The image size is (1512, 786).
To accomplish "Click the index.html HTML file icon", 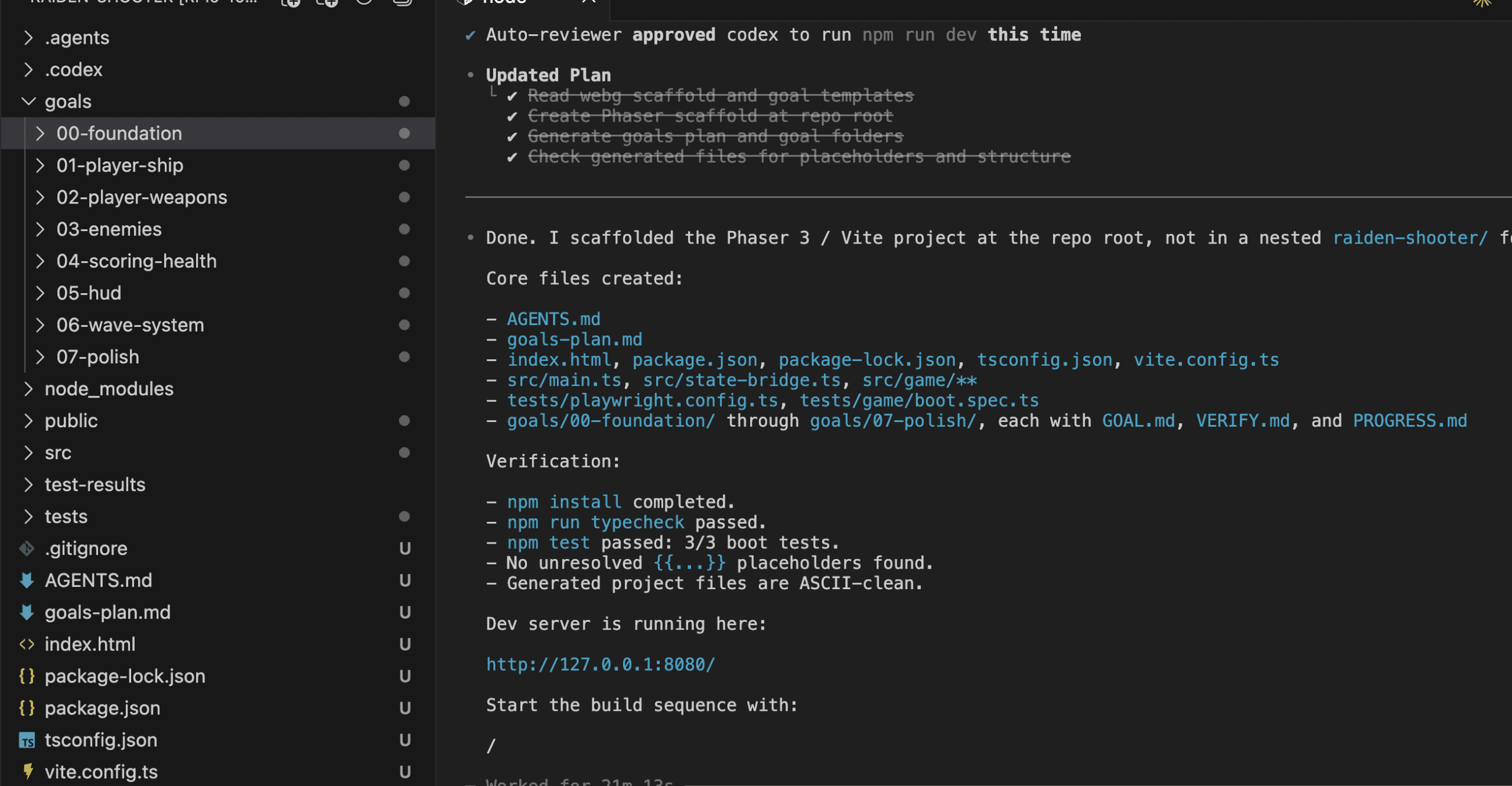I will [x=27, y=644].
